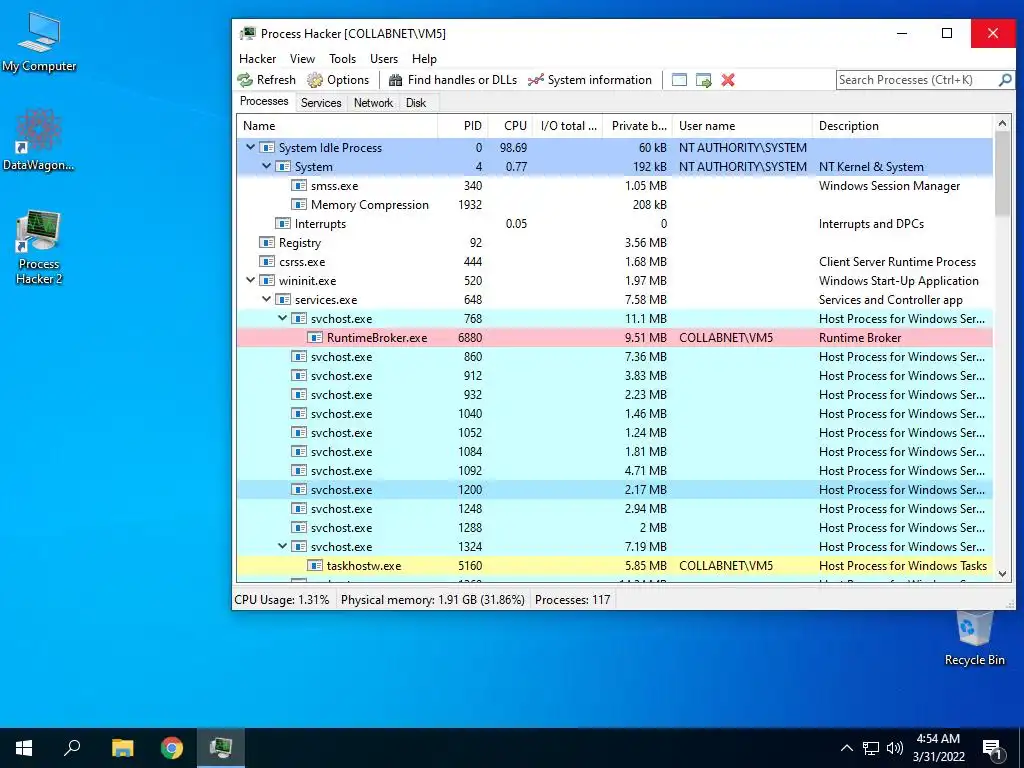Click Physical memory status bar entry
This screenshot has width=1024, height=768.
pos(432,600)
